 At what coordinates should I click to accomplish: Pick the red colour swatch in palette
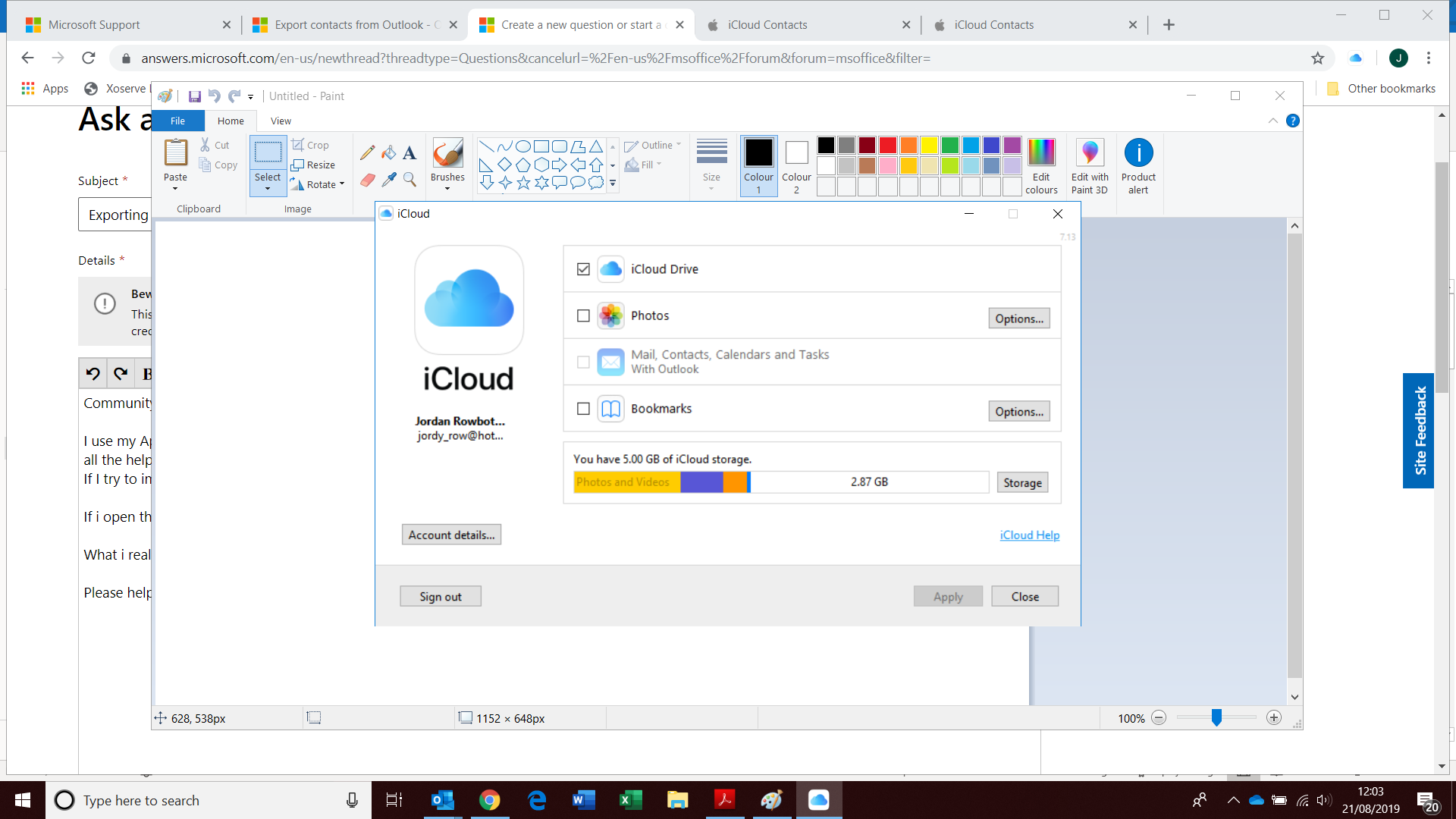(888, 145)
